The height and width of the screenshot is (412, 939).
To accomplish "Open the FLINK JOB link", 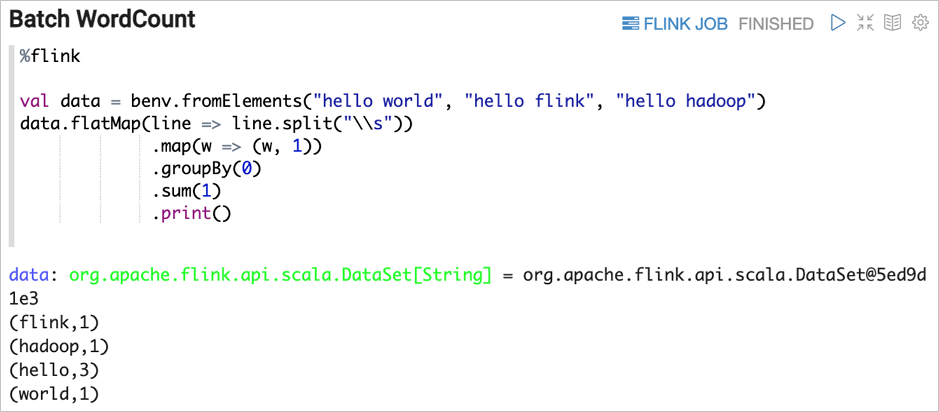I will [x=686, y=24].
